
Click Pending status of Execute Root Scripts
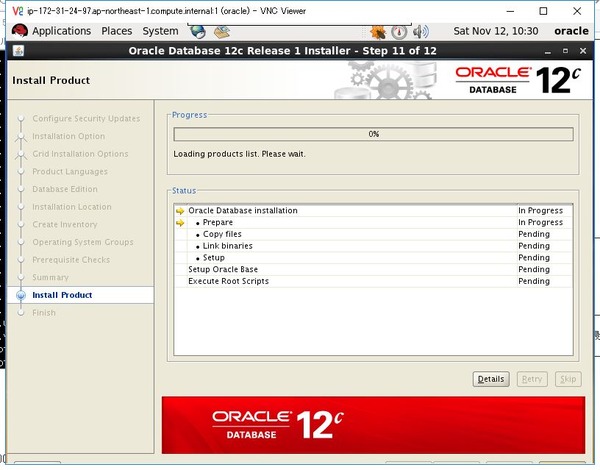pyautogui.click(x=534, y=281)
